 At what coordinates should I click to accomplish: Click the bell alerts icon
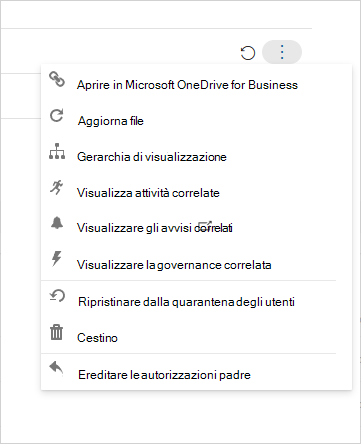[x=57, y=223]
